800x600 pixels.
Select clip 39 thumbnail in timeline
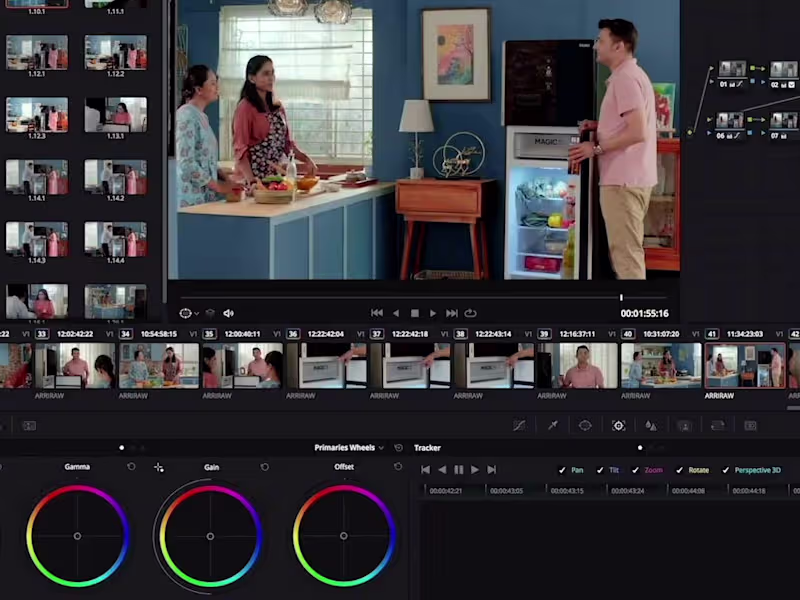pos(577,366)
